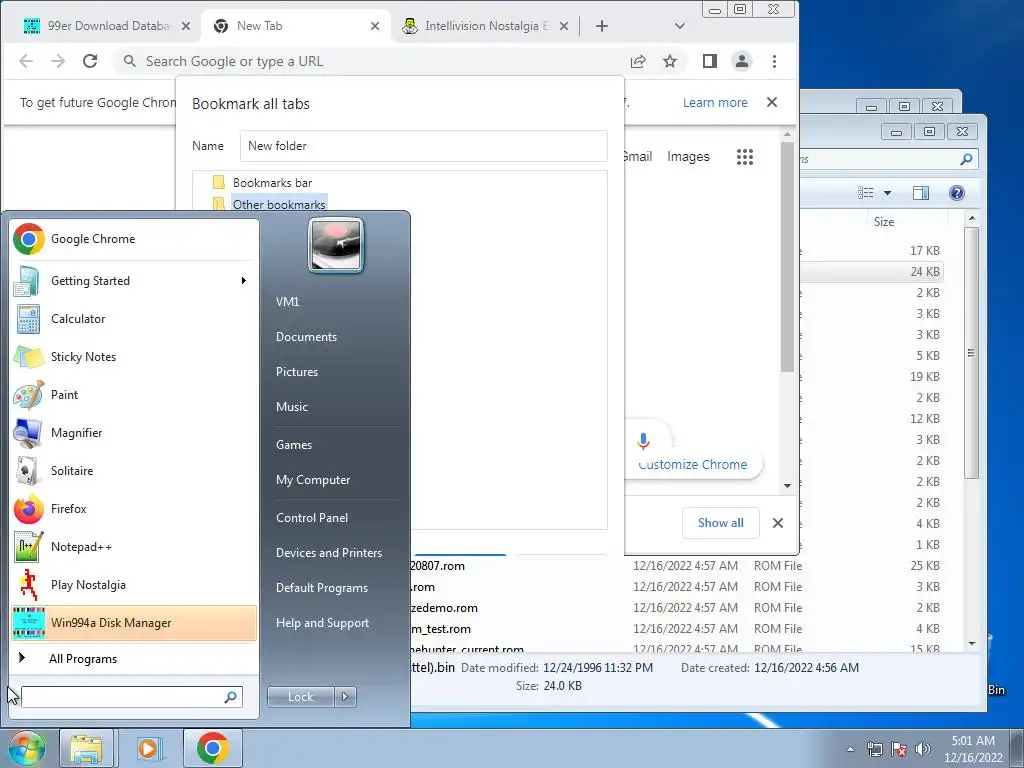
Task: Open Pictures from Start menu
Action: click(x=296, y=372)
